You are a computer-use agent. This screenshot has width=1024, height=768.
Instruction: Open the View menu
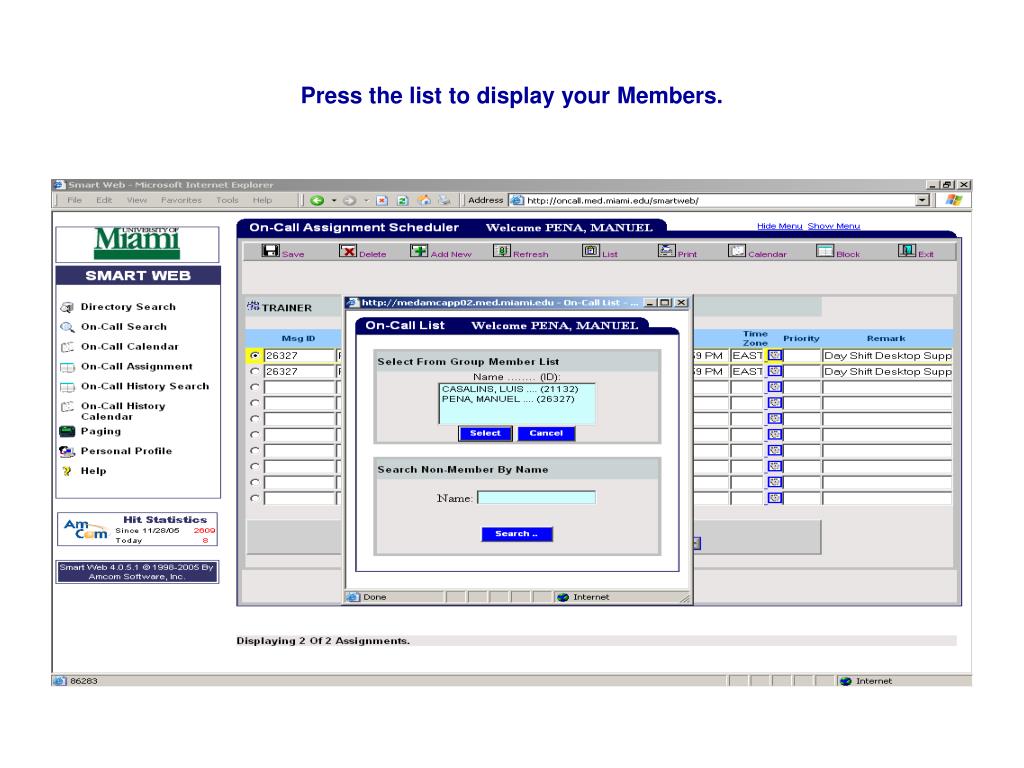(x=137, y=200)
